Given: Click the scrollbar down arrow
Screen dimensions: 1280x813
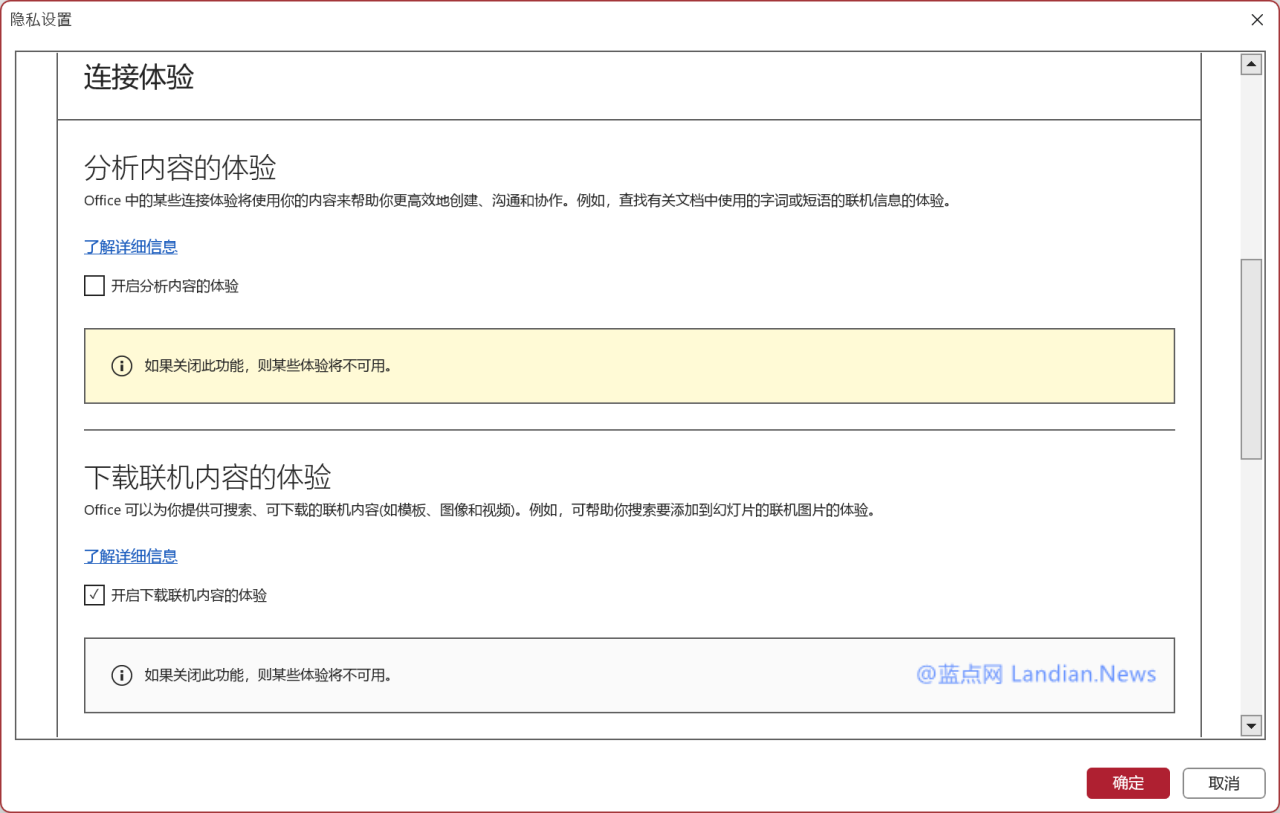Looking at the screenshot, I should click(1251, 725).
